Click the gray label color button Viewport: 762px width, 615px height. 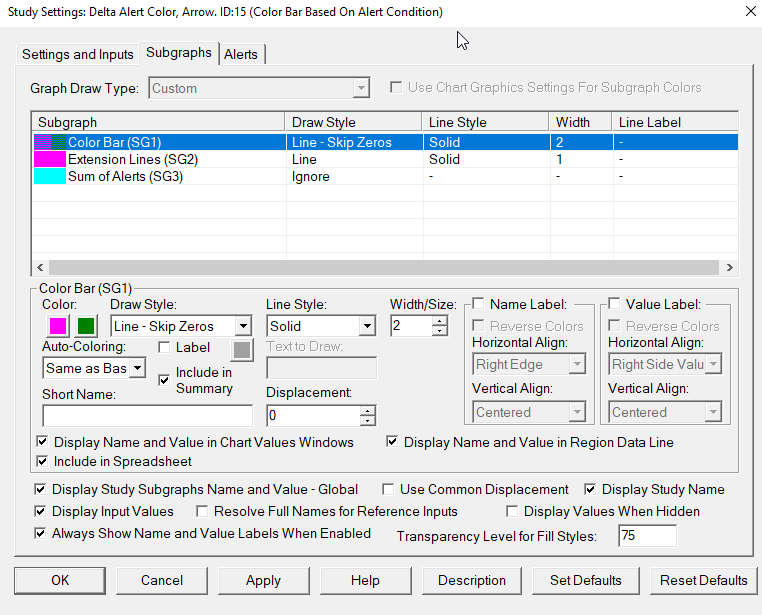coord(242,349)
